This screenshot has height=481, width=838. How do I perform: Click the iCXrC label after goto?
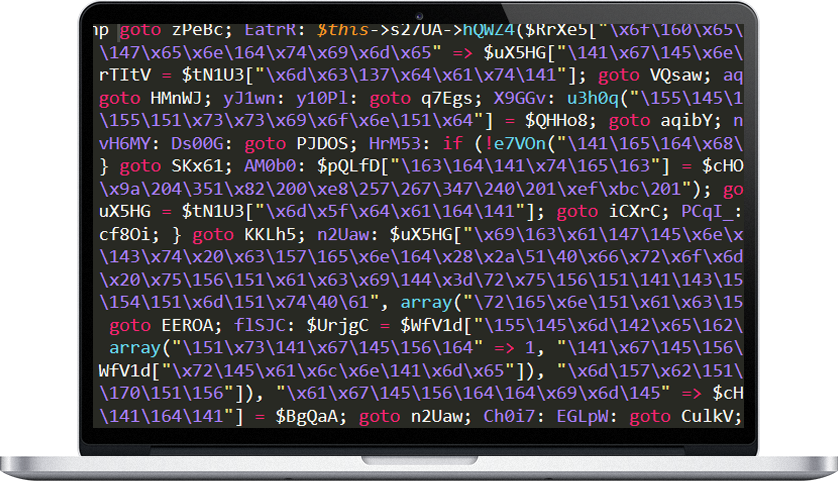point(634,212)
